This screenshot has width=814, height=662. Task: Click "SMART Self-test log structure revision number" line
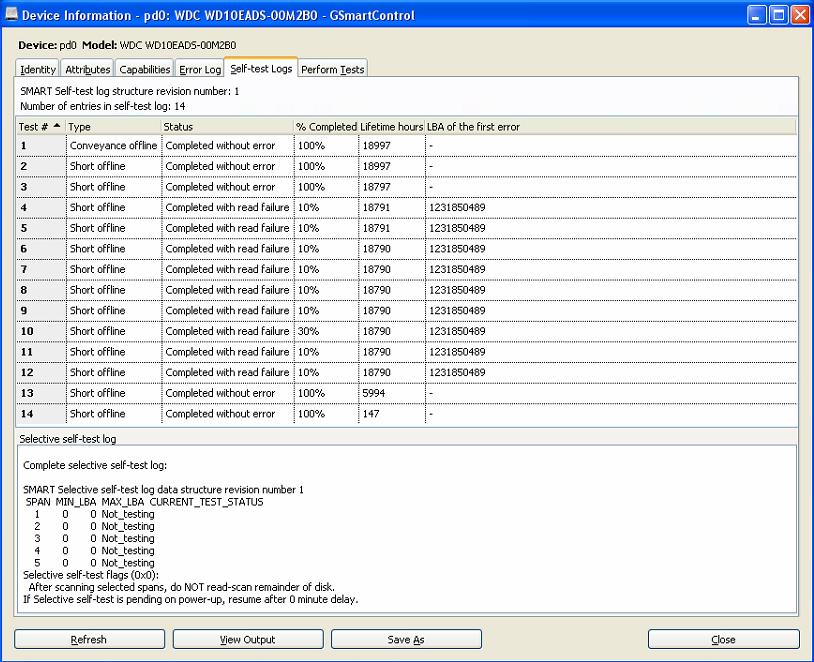pyautogui.click(x=130, y=91)
